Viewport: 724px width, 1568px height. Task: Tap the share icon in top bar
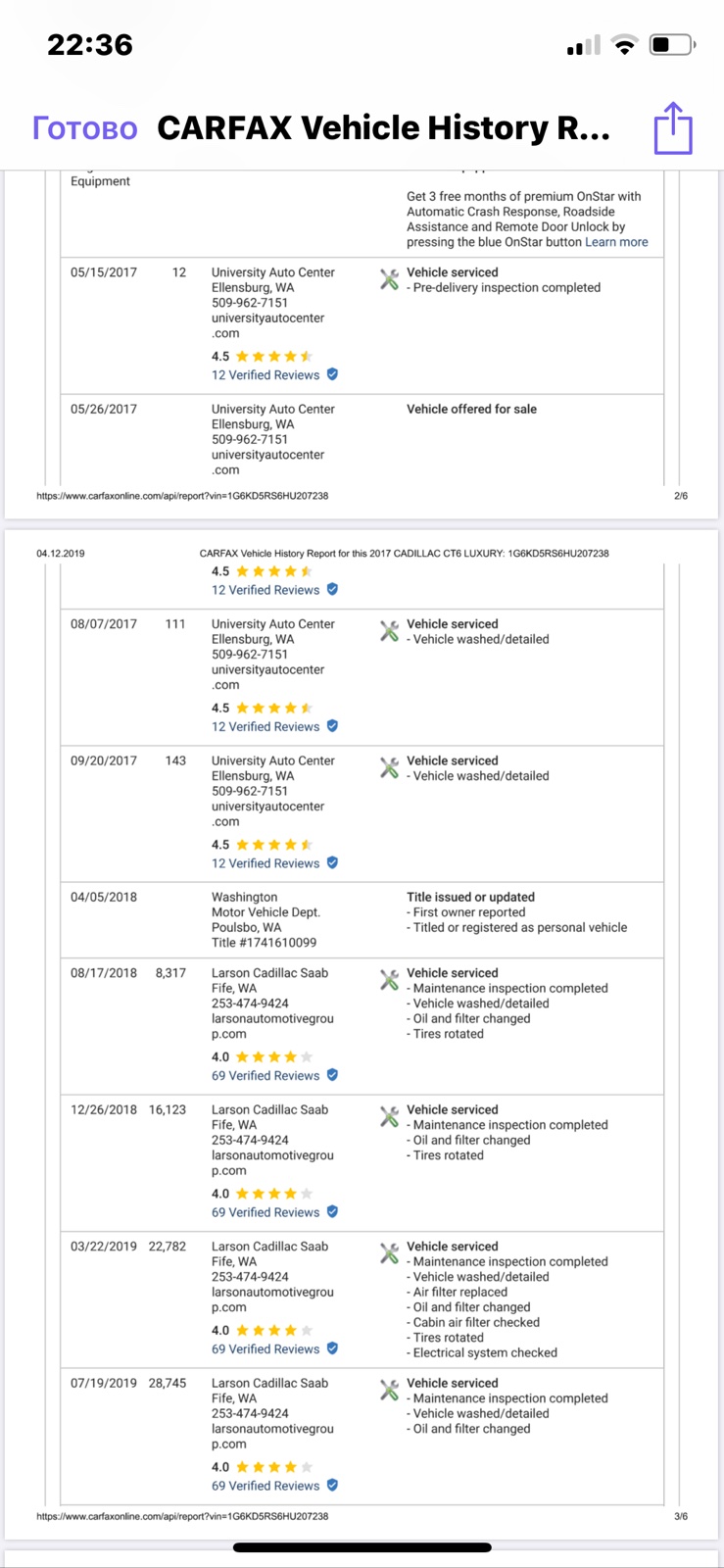coord(673,127)
